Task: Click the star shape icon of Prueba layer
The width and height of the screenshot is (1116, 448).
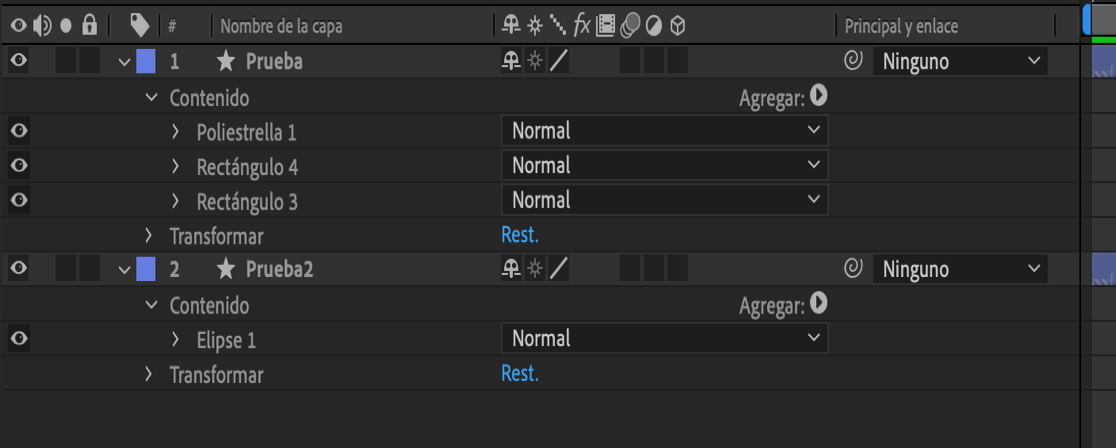Action: tap(226, 62)
